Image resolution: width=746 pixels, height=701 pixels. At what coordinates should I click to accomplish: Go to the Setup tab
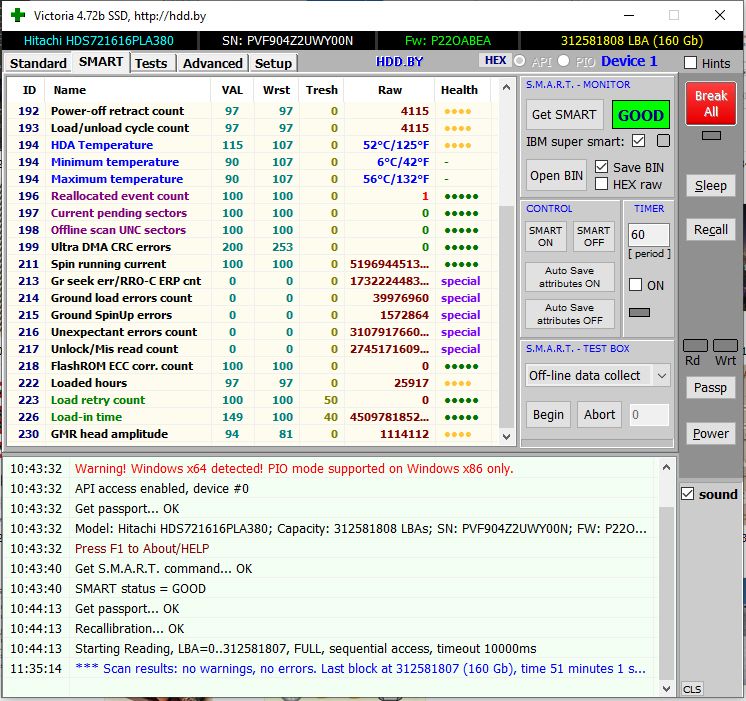[x=273, y=63]
